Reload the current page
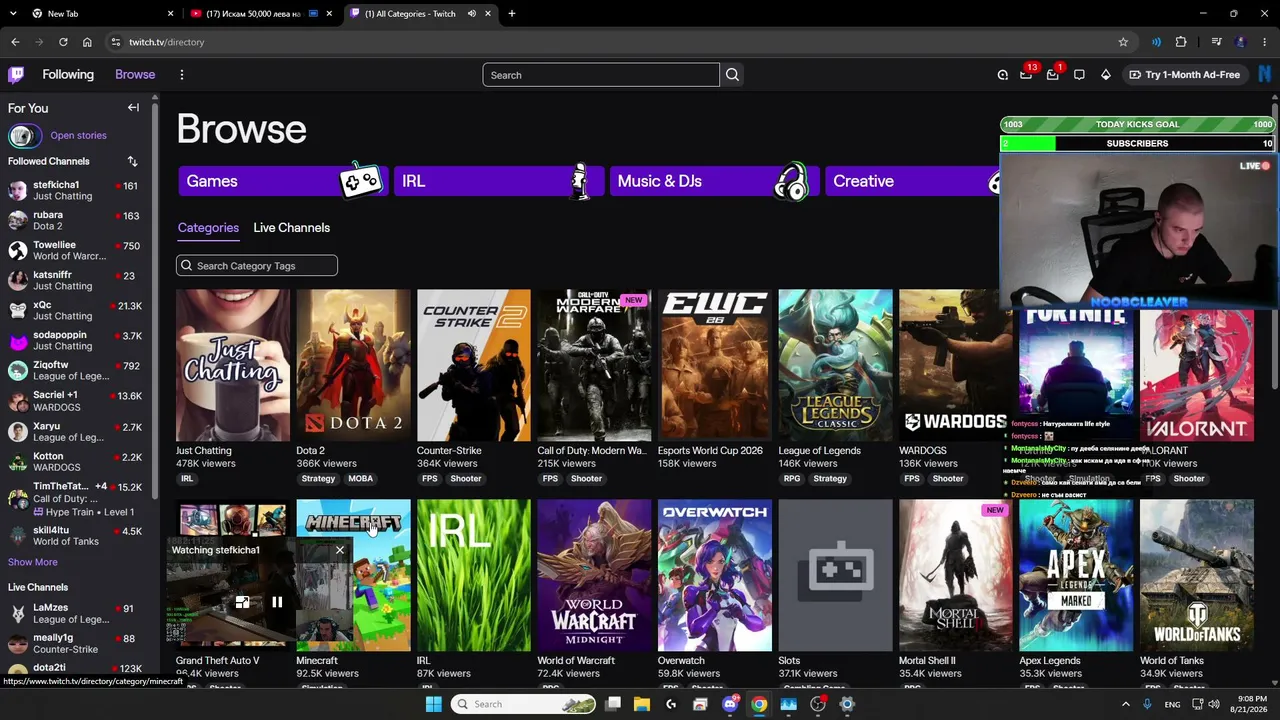Viewport: 1280px width, 720px height. (63, 42)
